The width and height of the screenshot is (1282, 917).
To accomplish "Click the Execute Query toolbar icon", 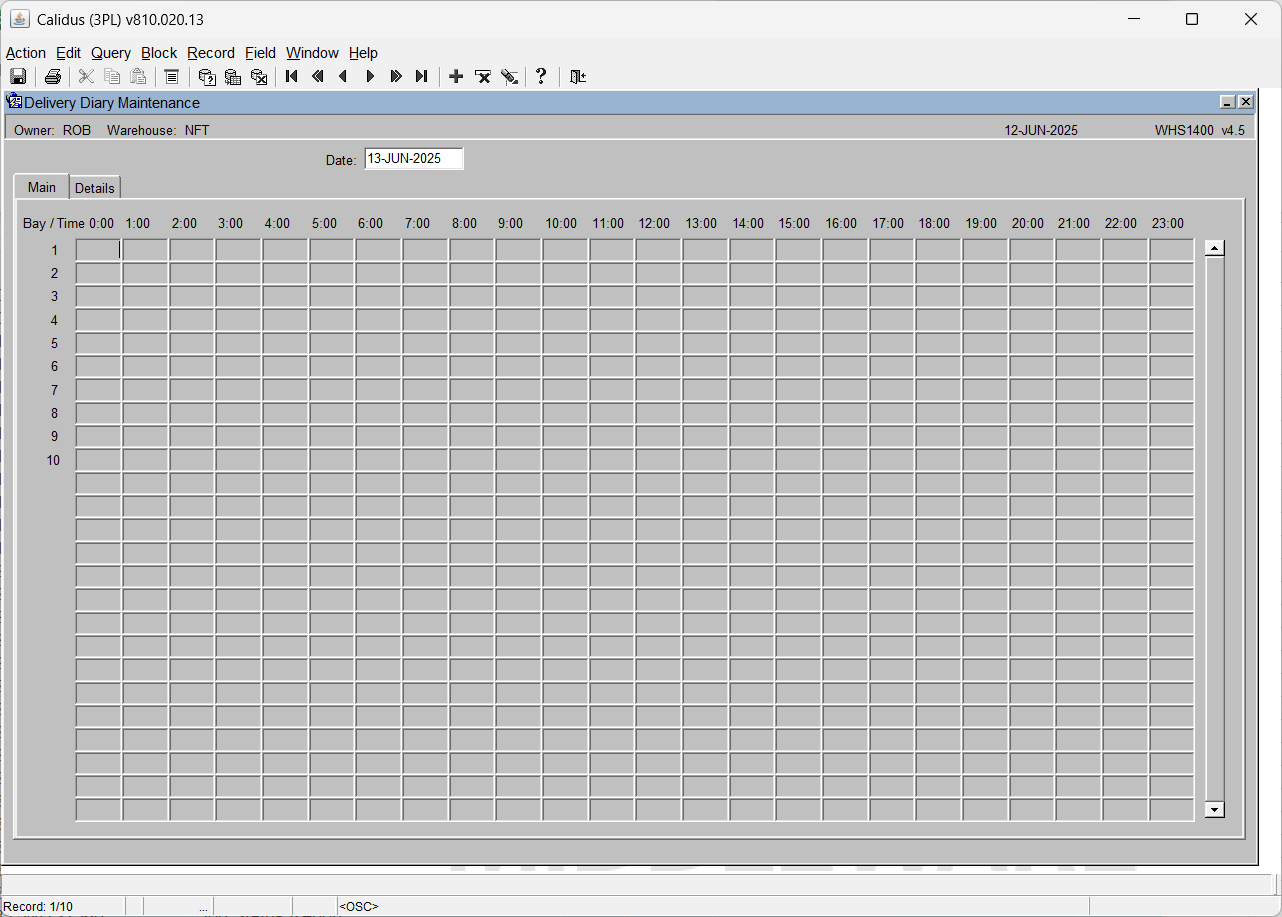I will pyautogui.click(x=233, y=77).
